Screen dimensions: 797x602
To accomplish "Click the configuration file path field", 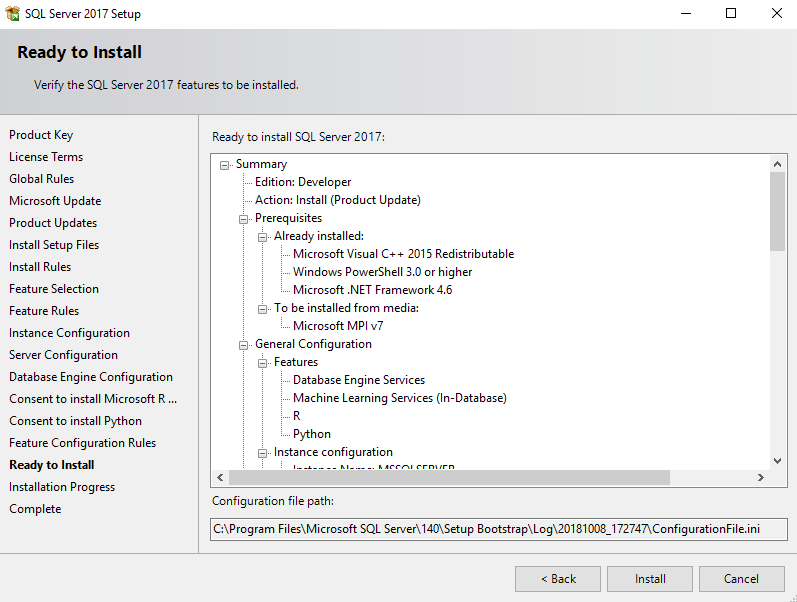I will click(x=498, y=529).
